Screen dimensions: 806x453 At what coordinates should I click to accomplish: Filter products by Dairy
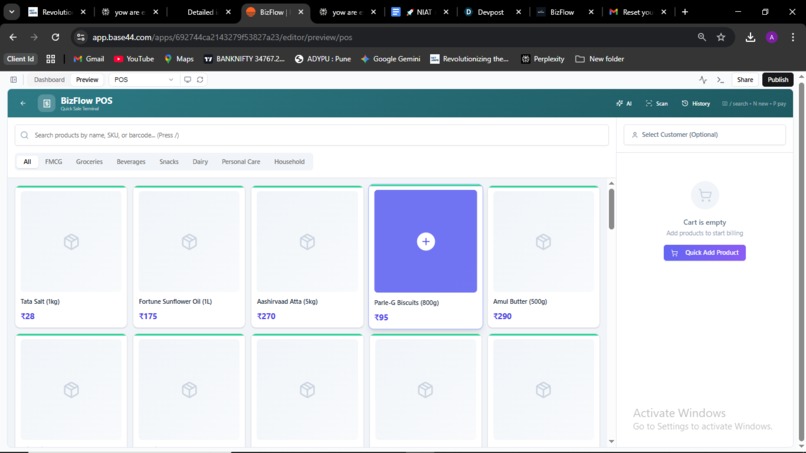(200, 161)
